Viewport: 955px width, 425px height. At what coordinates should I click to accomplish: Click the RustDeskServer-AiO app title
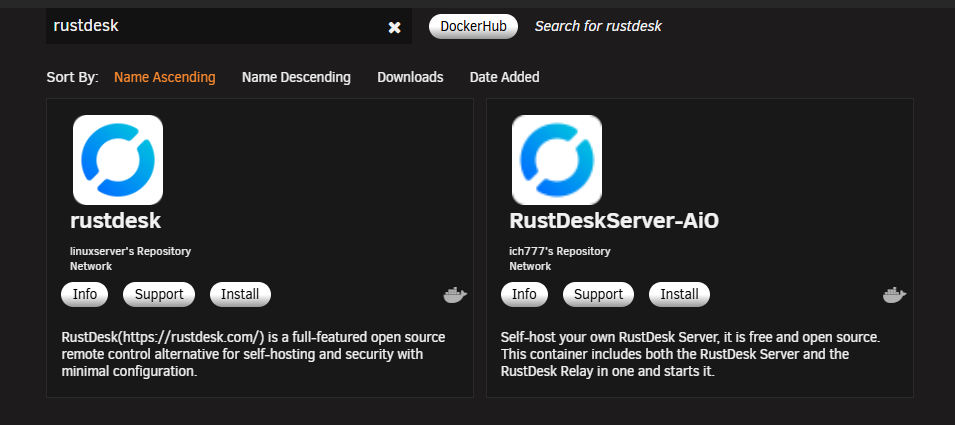(x=614, y=221)
